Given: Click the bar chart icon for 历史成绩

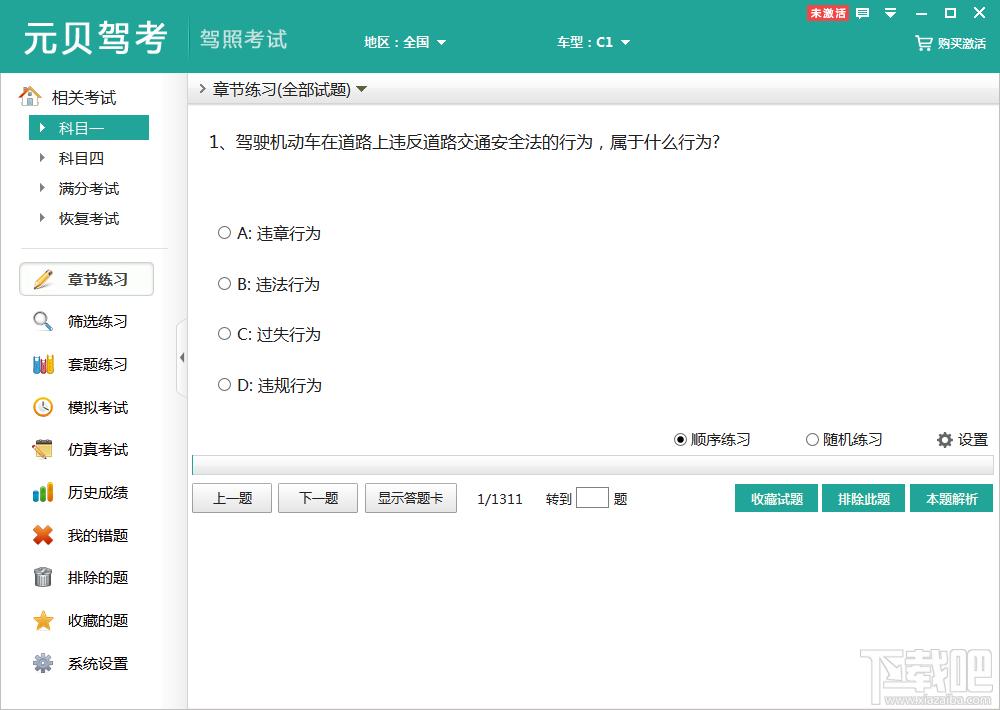Looking at the screenshot, I should (43, 493).
